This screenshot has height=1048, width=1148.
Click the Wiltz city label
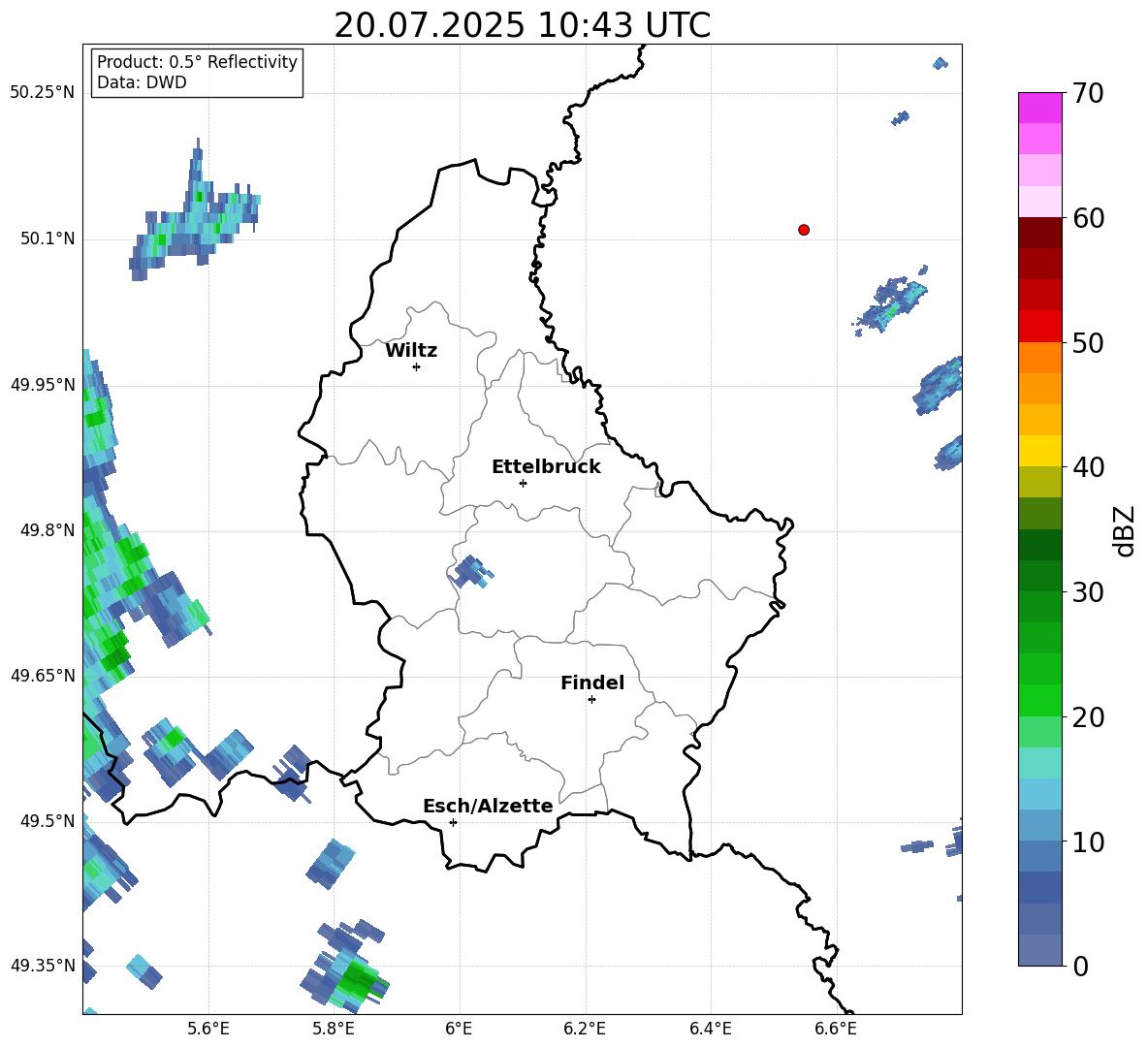click(411, 351)
